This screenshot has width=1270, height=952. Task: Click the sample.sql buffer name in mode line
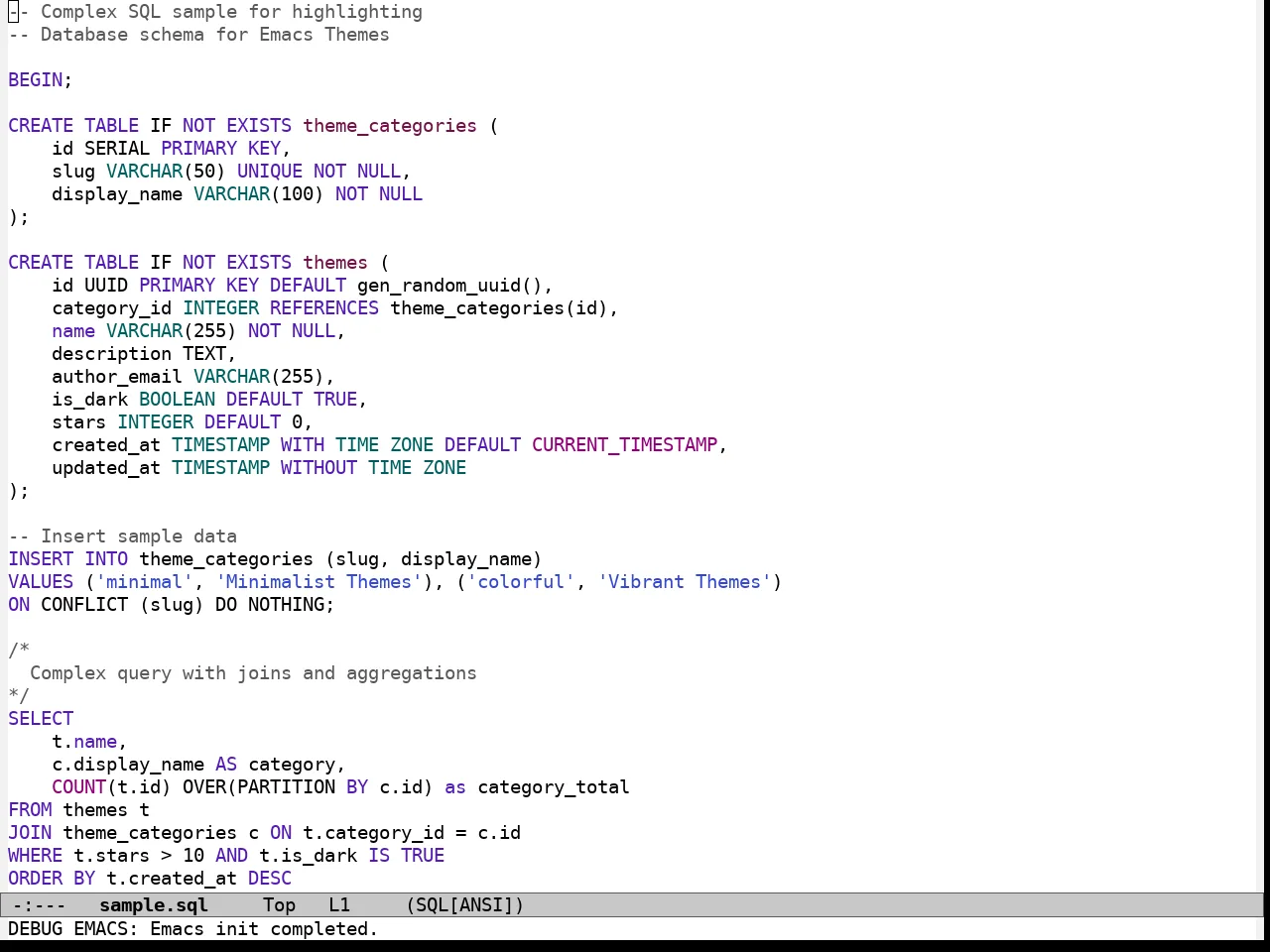click(154, 905)
